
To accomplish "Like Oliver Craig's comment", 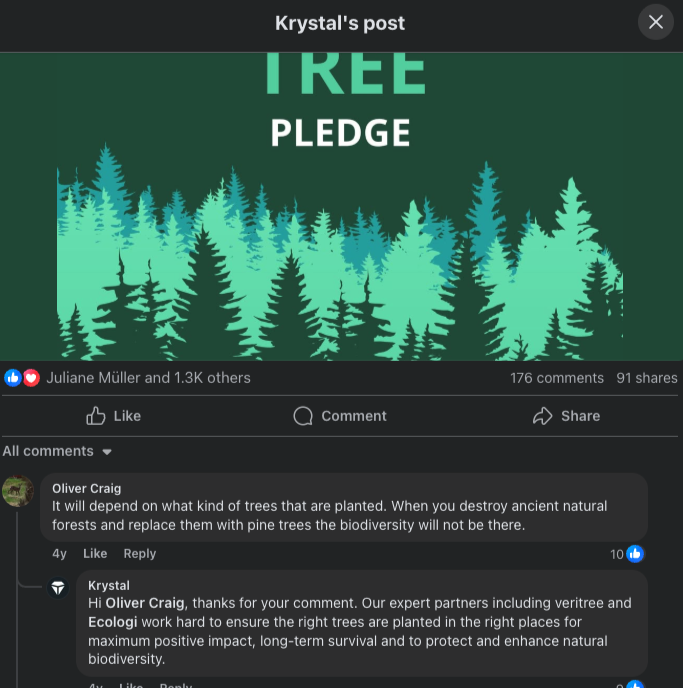I will click(x=95, y=554).
